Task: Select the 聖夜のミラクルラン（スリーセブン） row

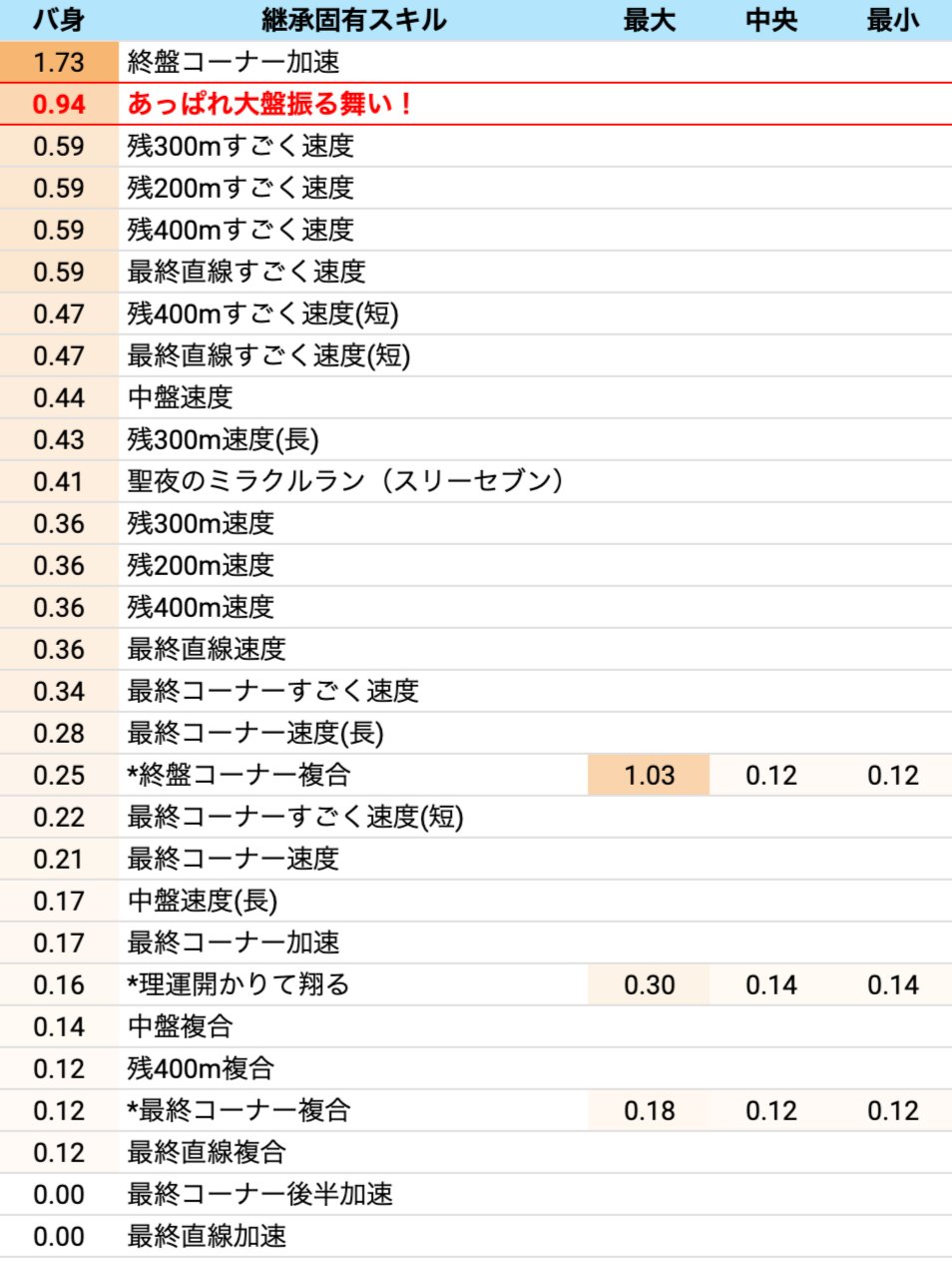Action: 344,481
